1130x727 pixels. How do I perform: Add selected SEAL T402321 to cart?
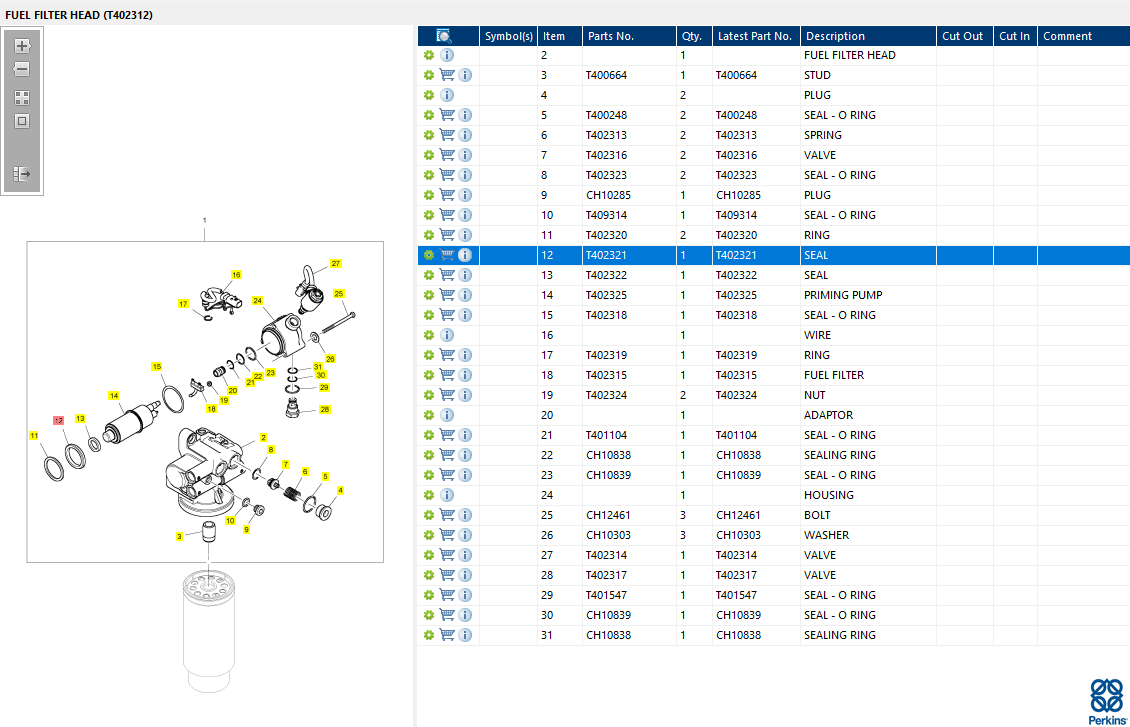coord(447,255)
